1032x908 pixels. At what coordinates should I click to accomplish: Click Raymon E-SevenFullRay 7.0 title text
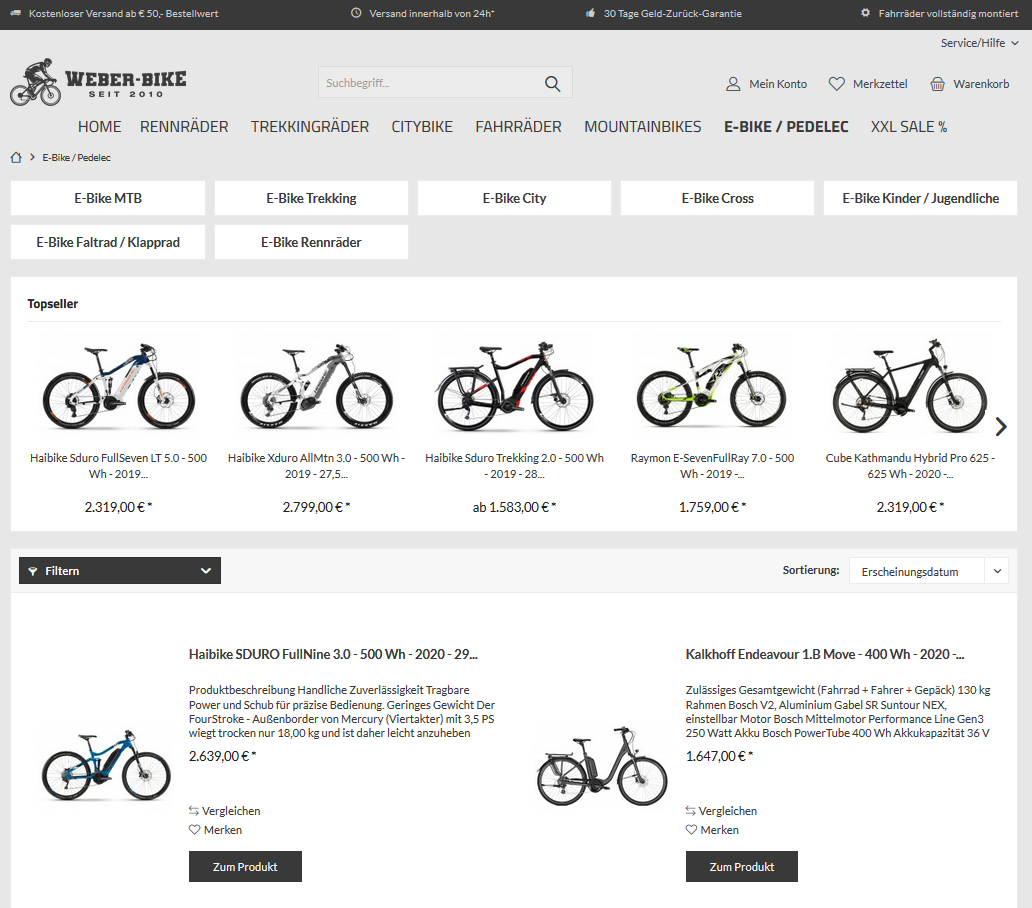pos(712,466)
